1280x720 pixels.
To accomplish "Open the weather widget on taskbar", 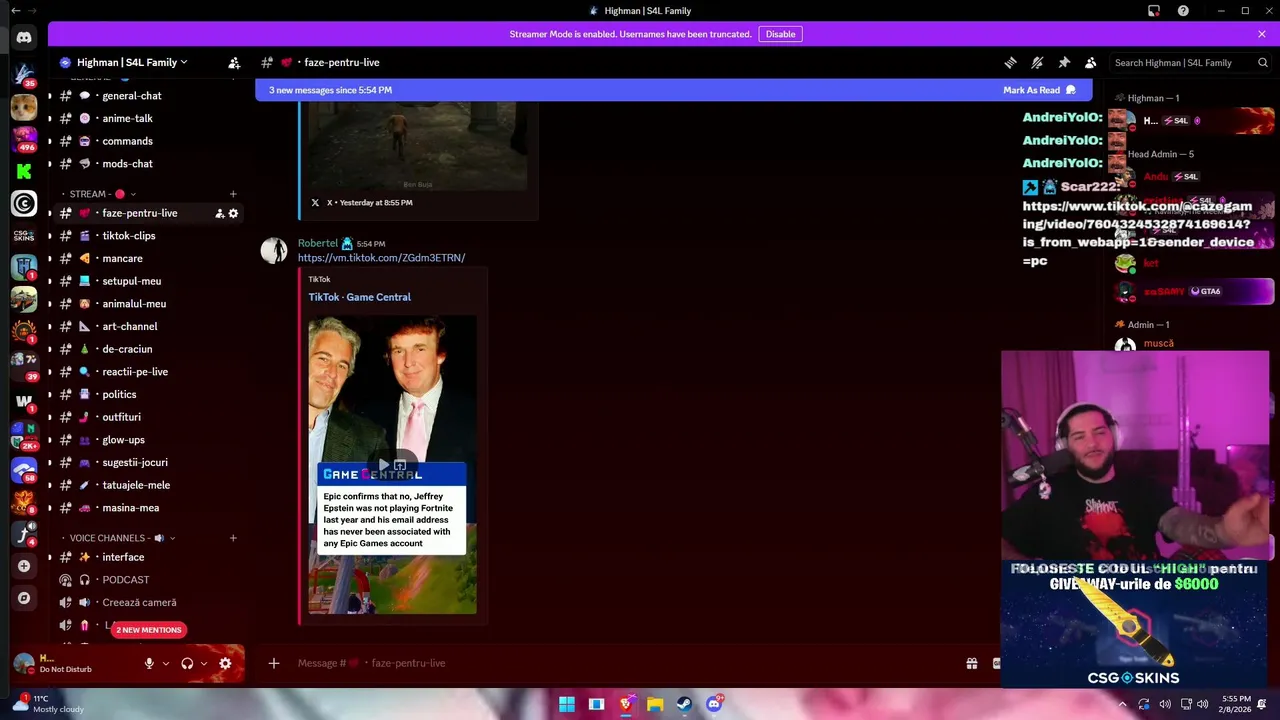I will coord(48,704).
